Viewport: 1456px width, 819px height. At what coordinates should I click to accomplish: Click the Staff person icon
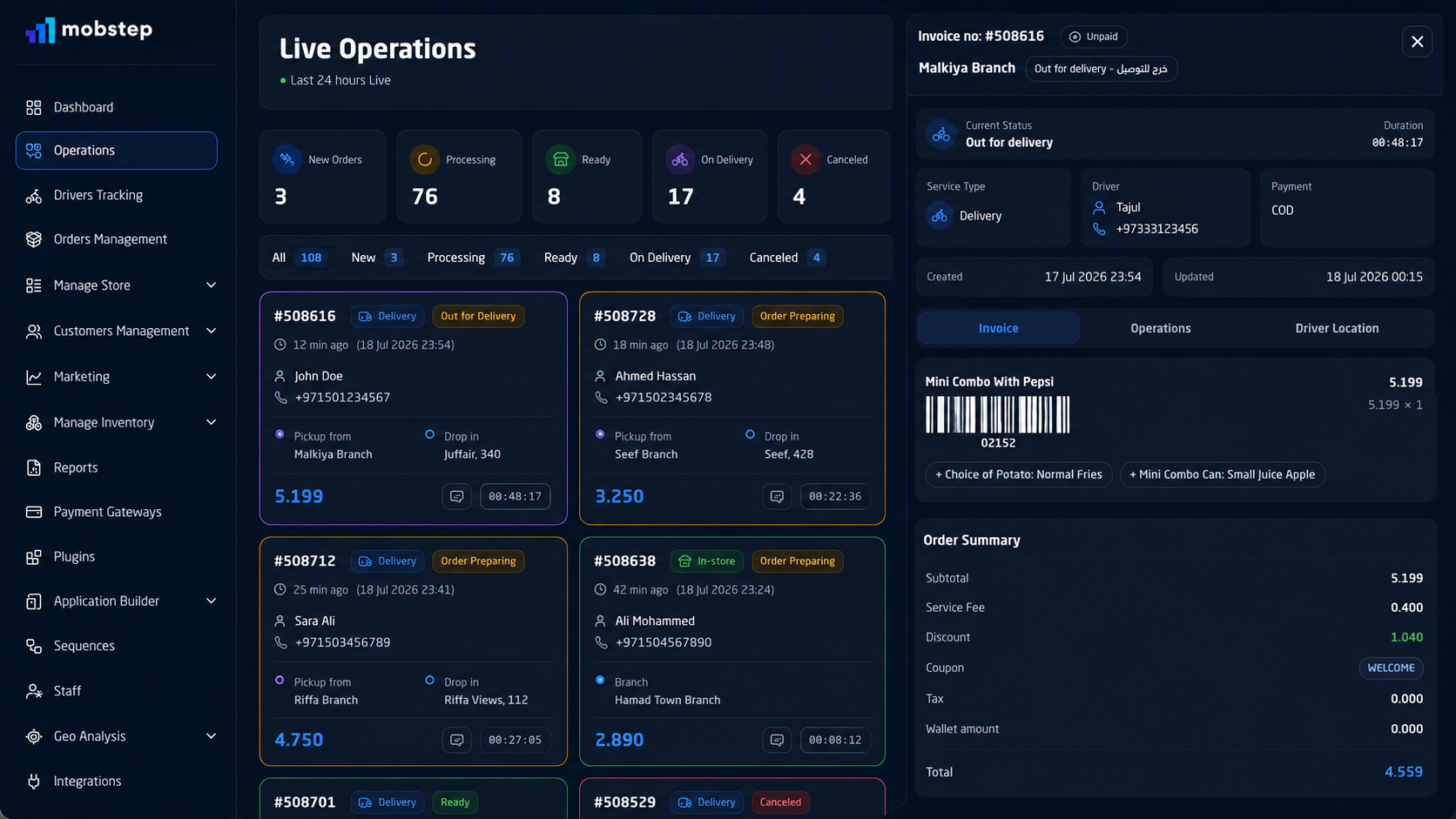(x=34, y=691)
